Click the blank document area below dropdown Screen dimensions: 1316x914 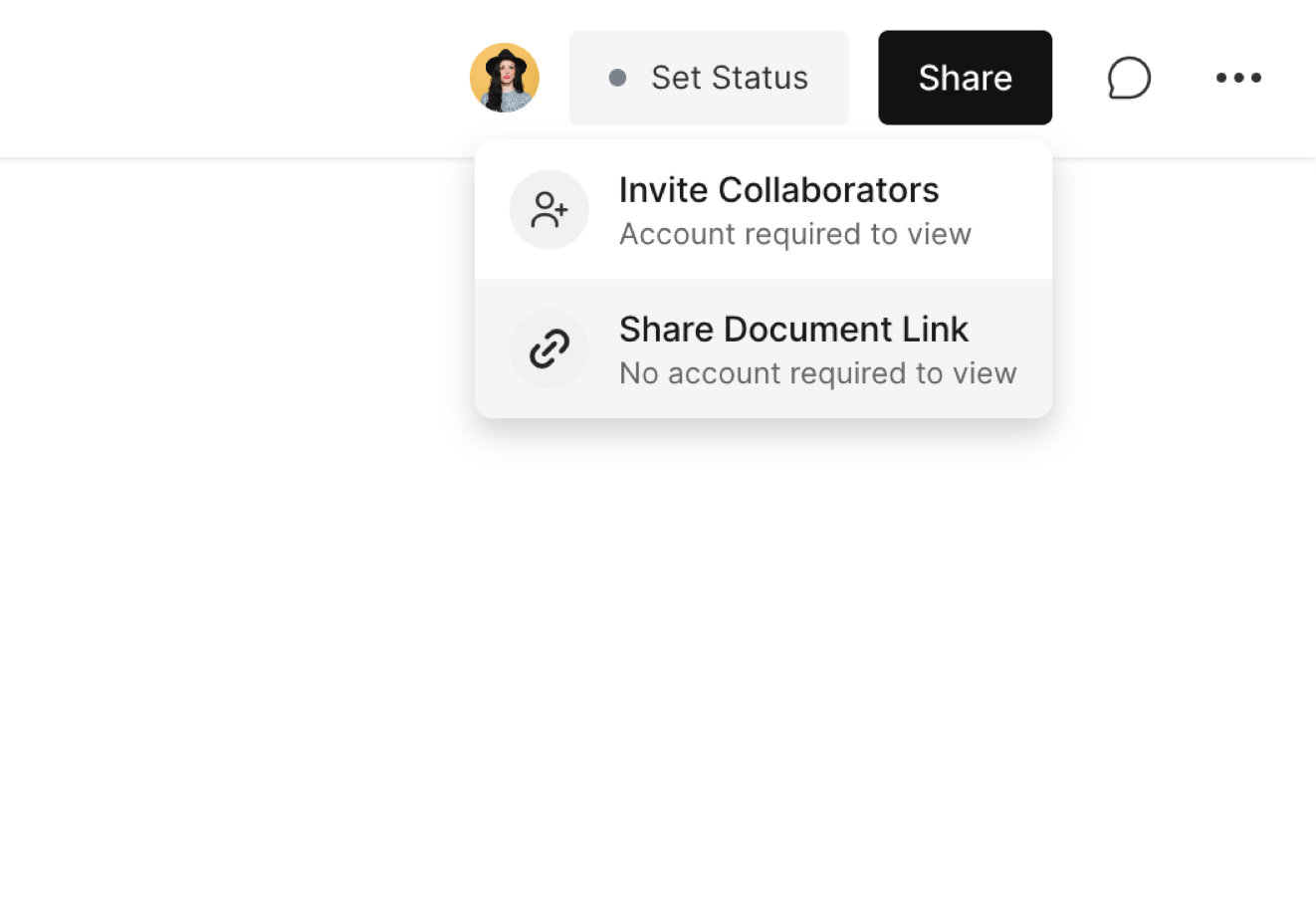pyautogui.click(x=657, y=647)
